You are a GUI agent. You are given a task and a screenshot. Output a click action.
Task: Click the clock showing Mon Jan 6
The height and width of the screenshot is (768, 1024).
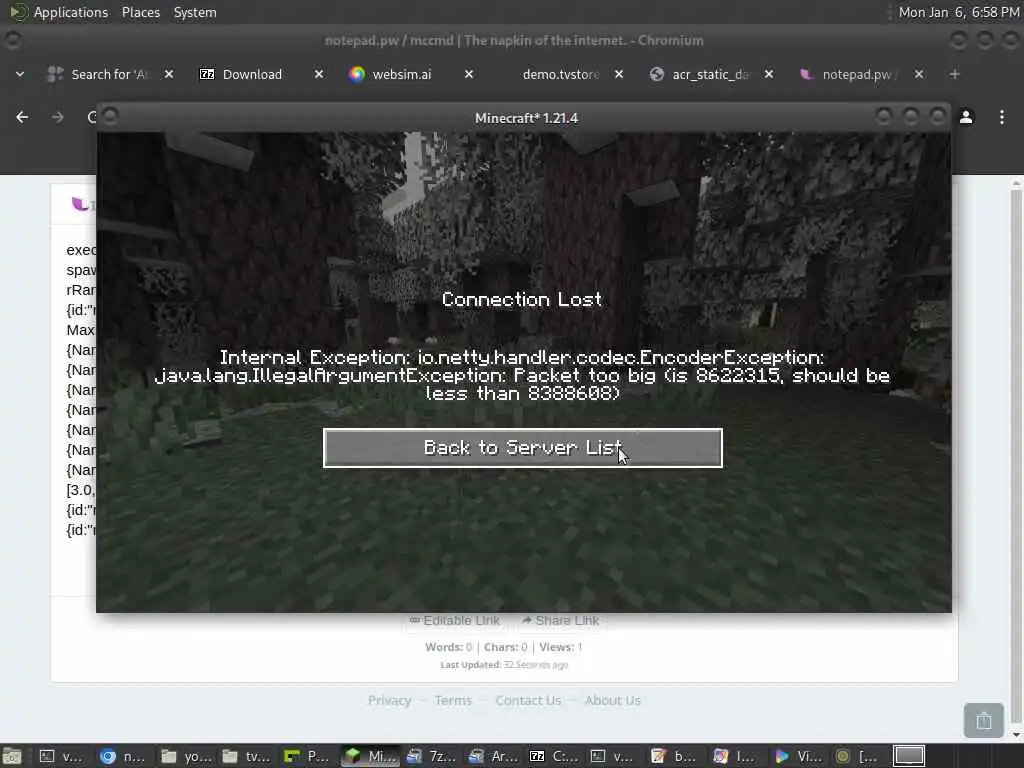(958, 12)
